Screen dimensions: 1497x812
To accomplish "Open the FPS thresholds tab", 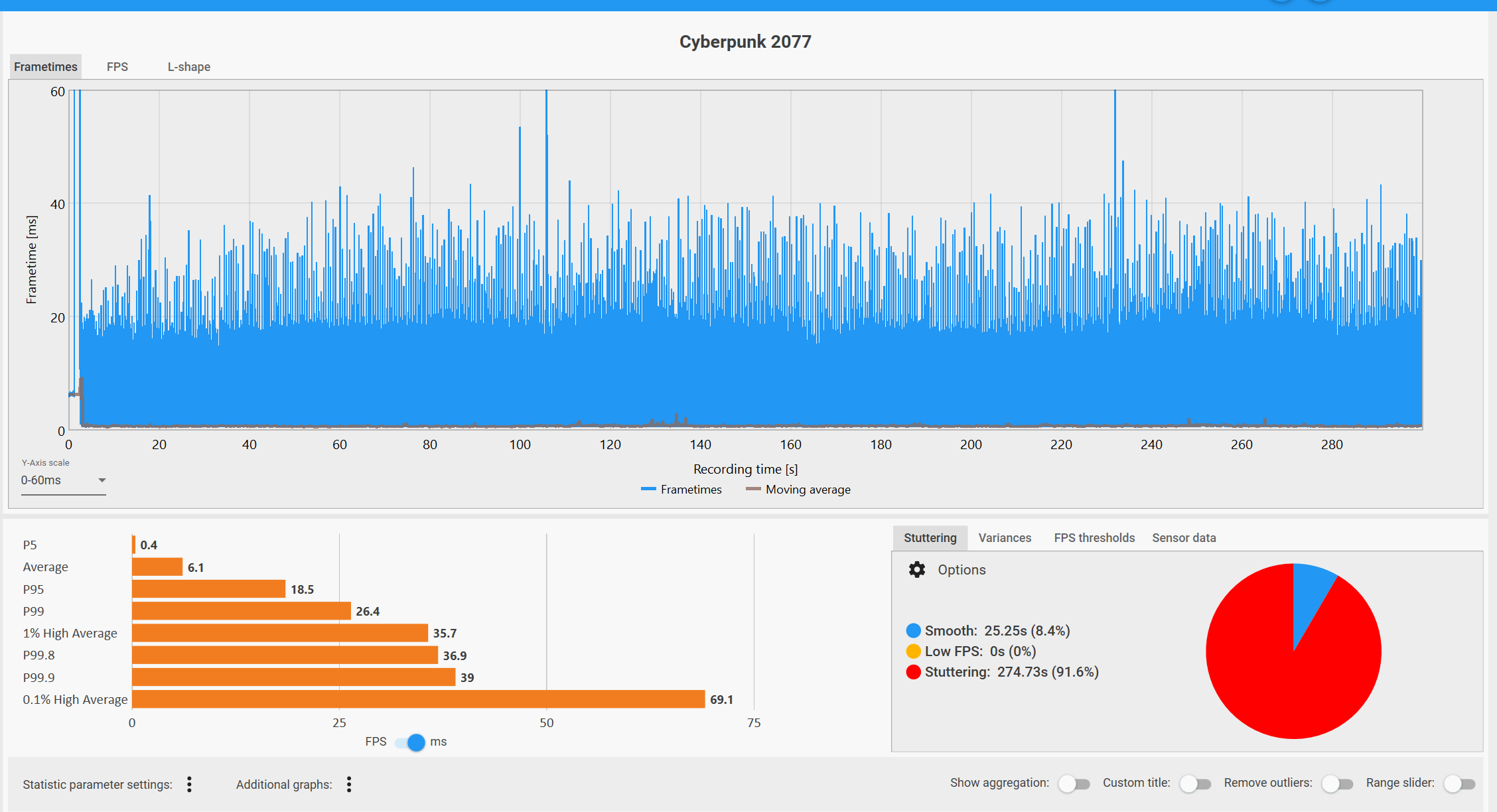I will point(1094,538).
